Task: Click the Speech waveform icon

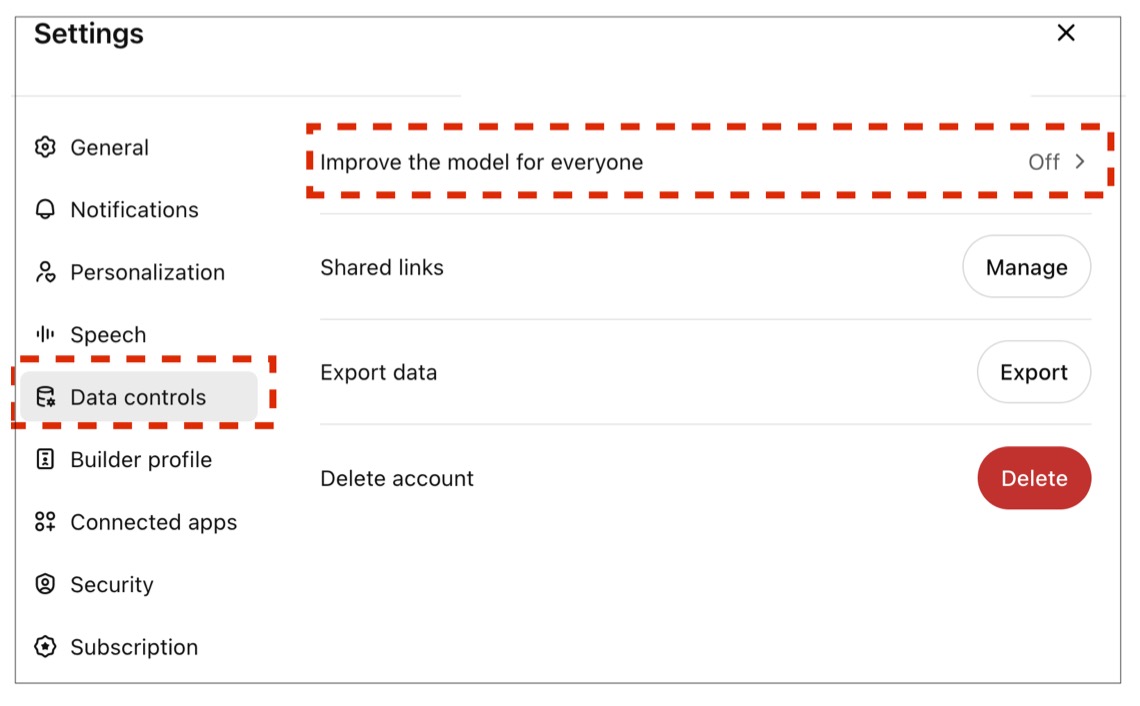Action: click(x=45, y=334)
